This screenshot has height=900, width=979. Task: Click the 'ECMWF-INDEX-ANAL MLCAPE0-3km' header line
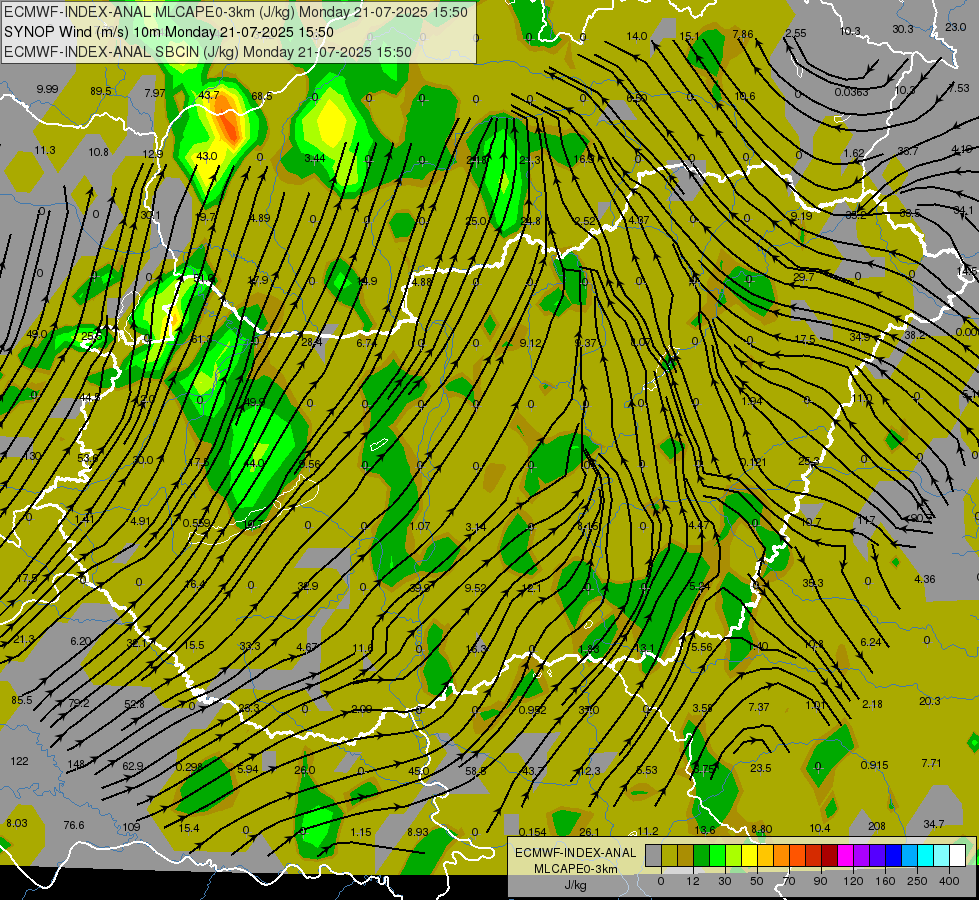(x=236, y=12)
